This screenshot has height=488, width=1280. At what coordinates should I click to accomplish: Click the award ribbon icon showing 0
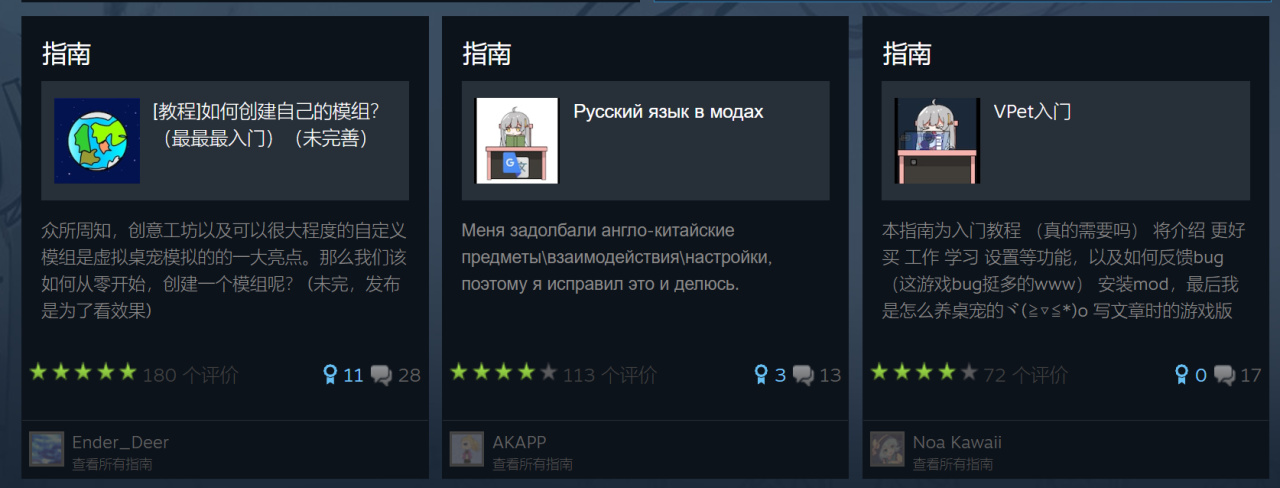(x=1181, y=375)
